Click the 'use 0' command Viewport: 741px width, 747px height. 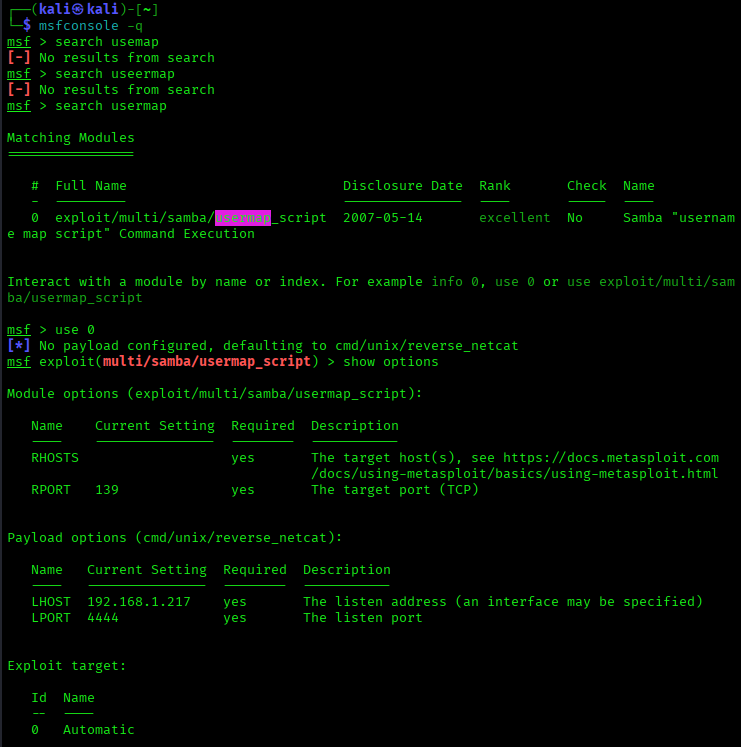75,330
